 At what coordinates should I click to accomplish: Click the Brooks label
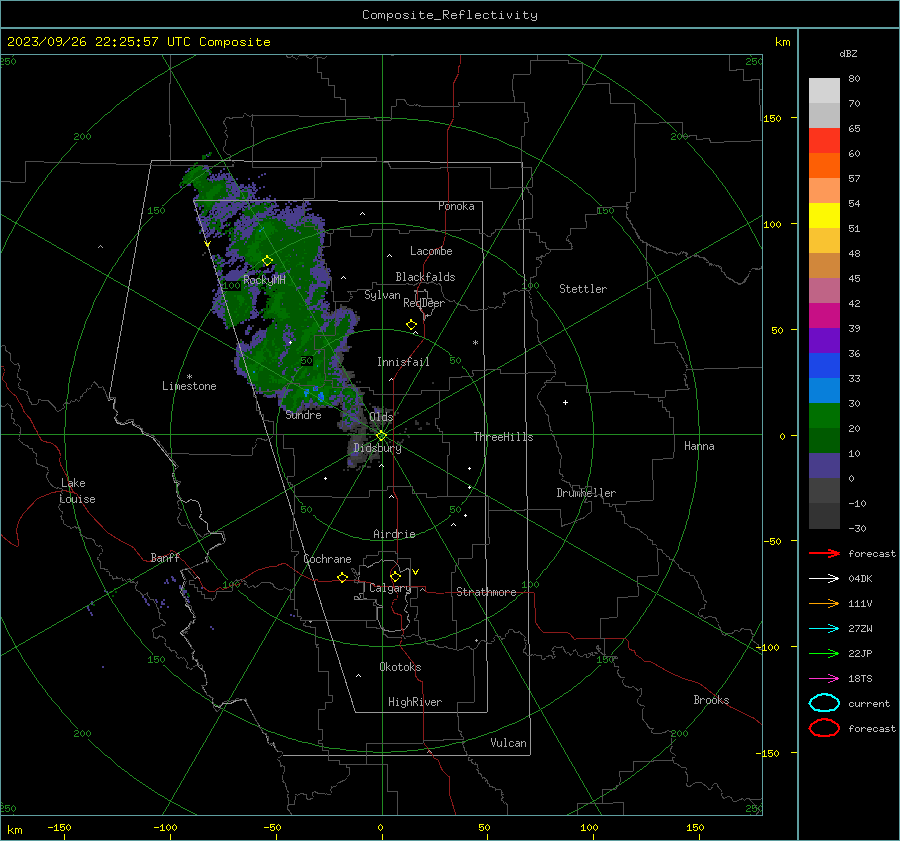pyautogui.click(x=711, y=700)
